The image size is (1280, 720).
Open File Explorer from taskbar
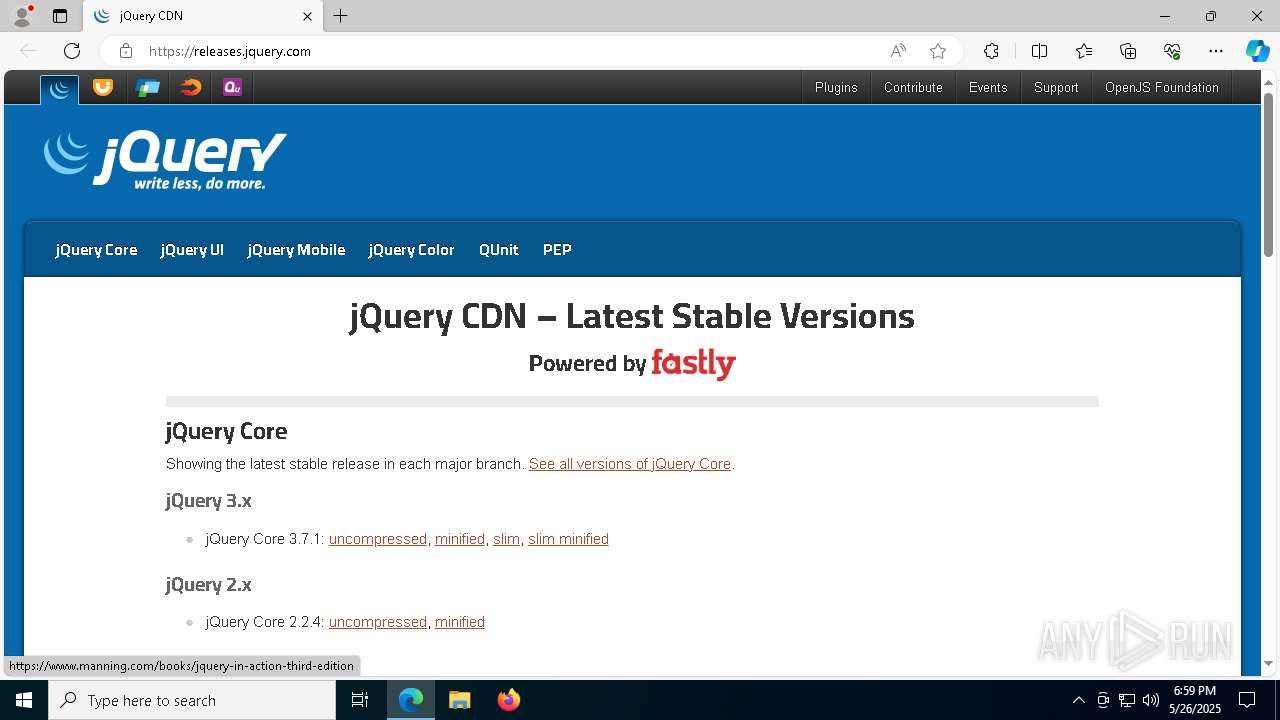click(x=459, y=700)
